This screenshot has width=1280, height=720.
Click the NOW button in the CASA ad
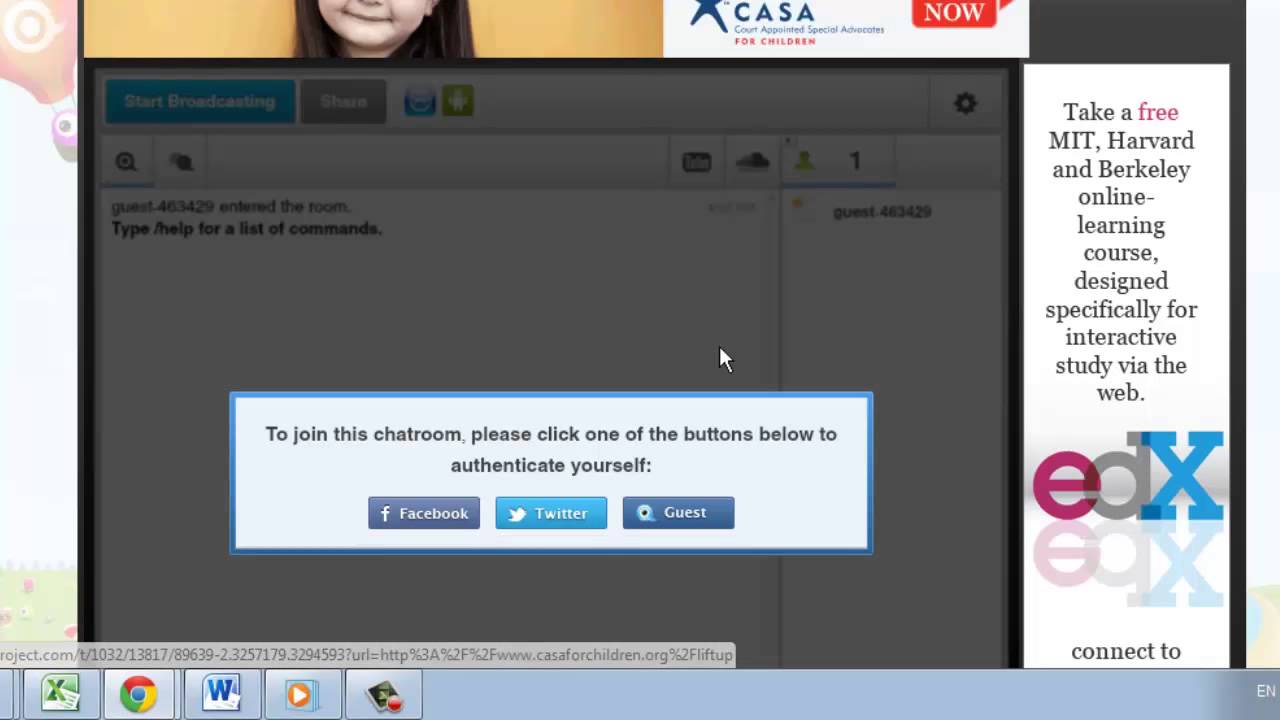(x=955, y=13)
